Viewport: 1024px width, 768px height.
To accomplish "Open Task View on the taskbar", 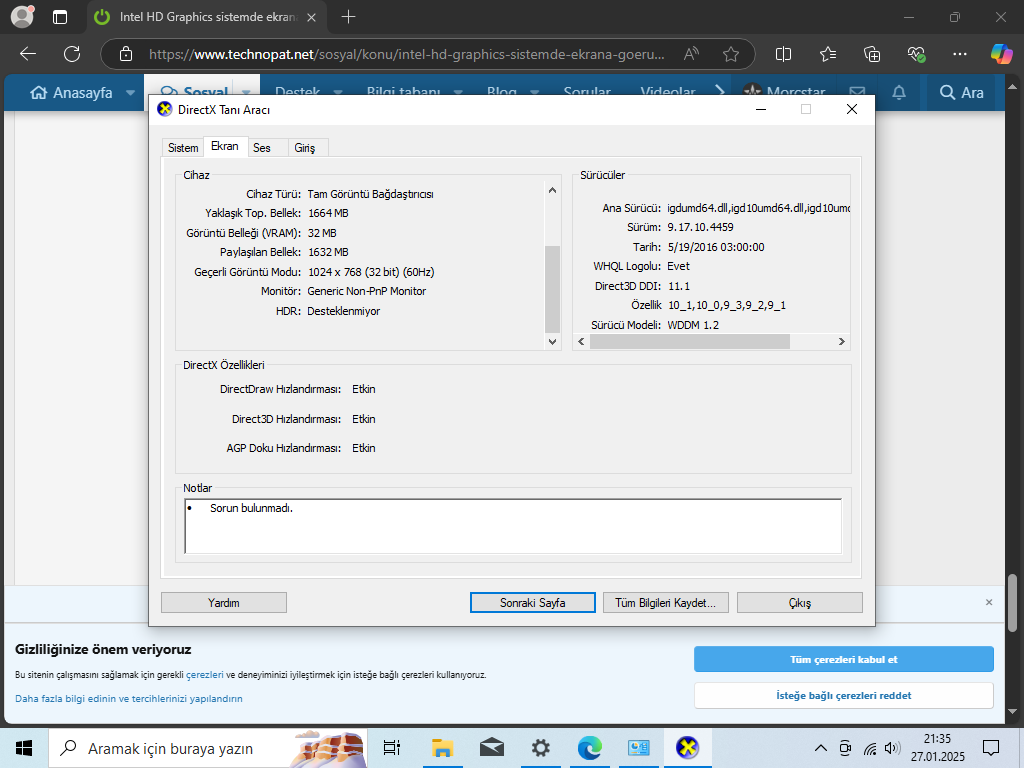I will tap(392, 748).
